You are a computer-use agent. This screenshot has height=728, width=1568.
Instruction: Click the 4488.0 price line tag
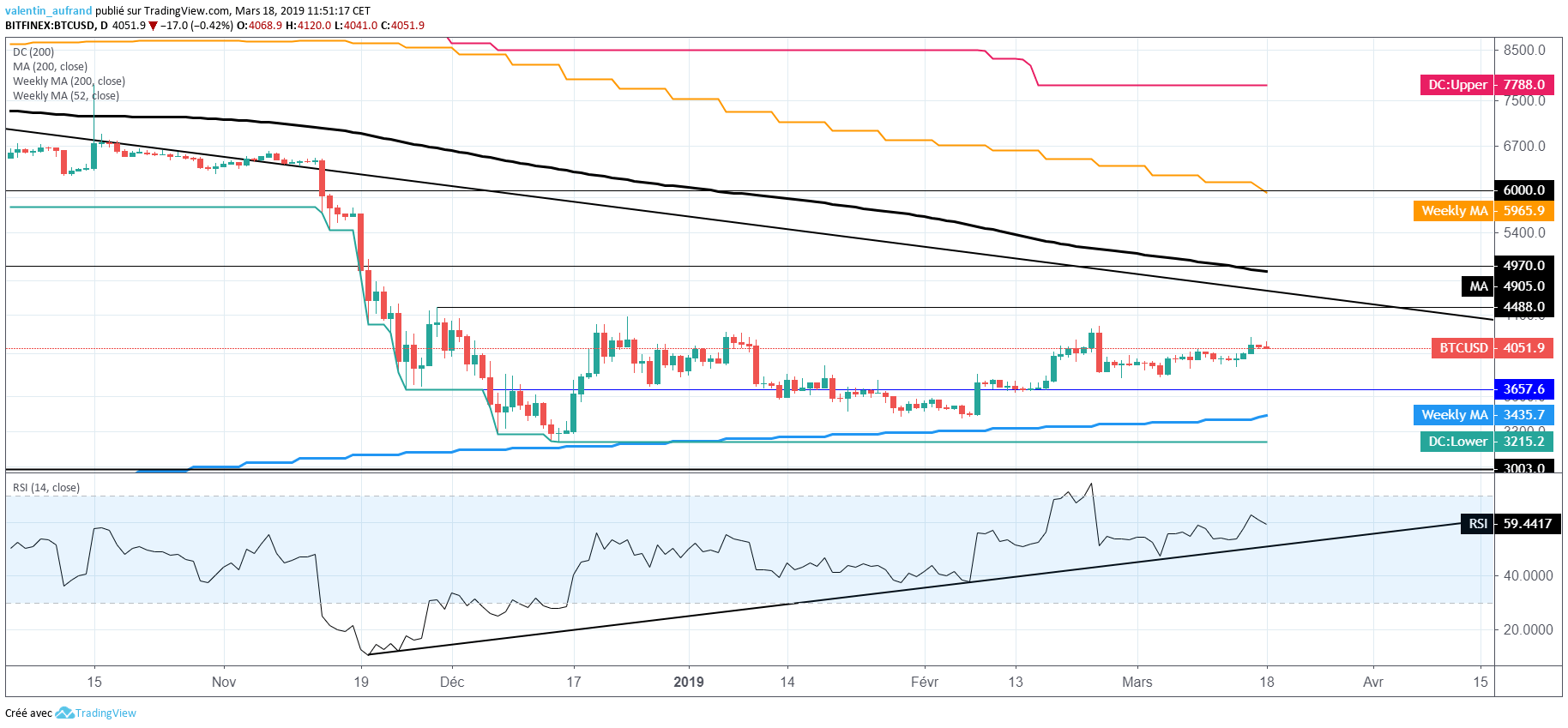(x=1524, y=307)
